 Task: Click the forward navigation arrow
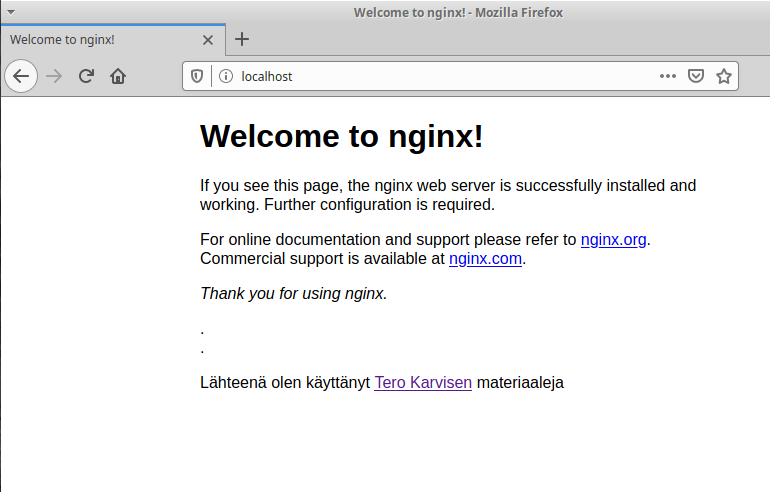54,76
